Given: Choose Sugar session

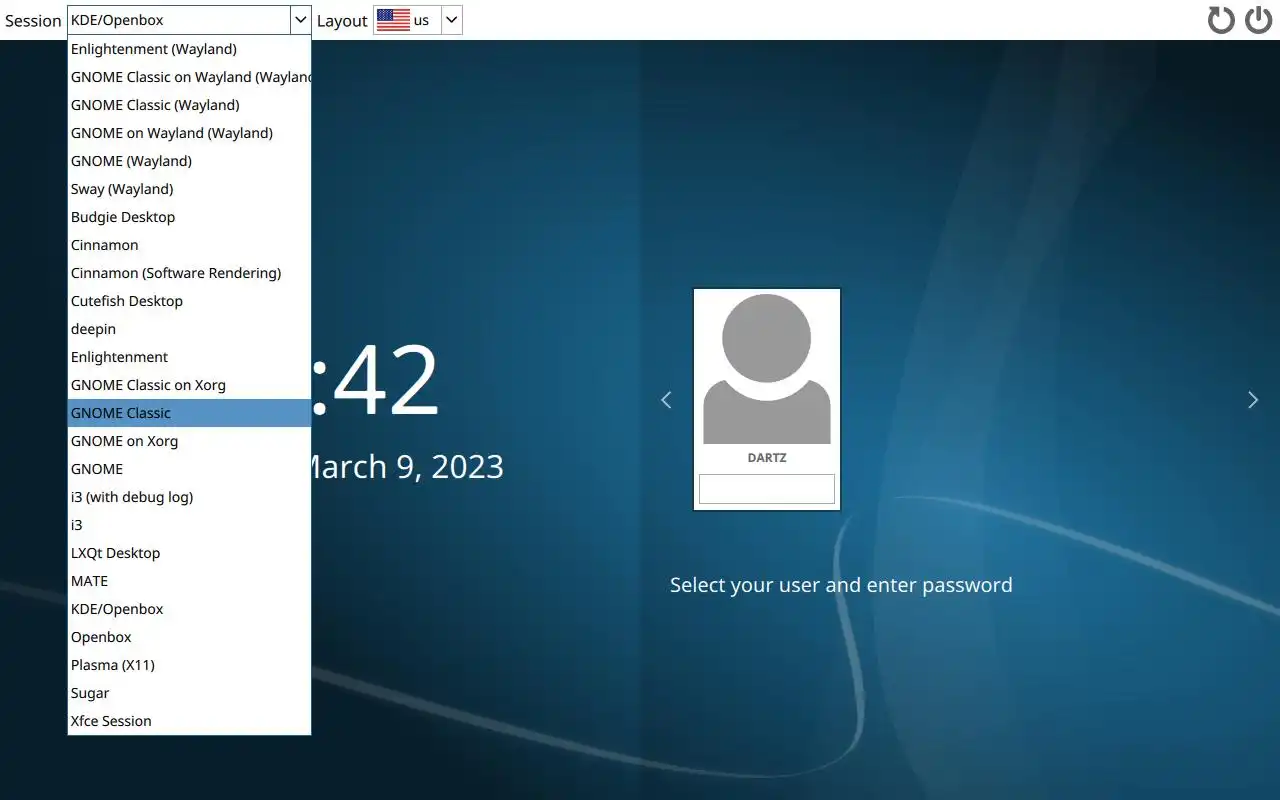Looking at the screenshot, I should (x=189, y=693).
